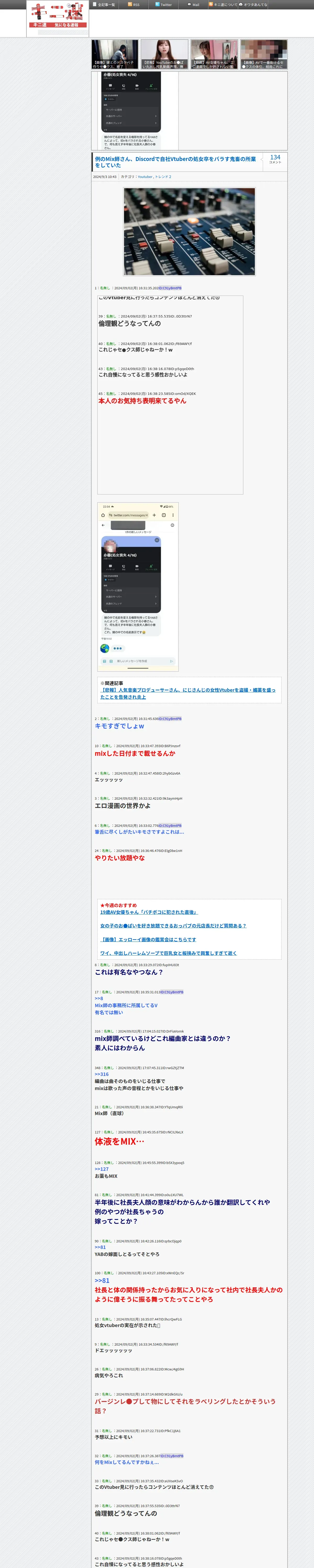Click ID:C91yBmtPB on post 32

coord(172,1456)
